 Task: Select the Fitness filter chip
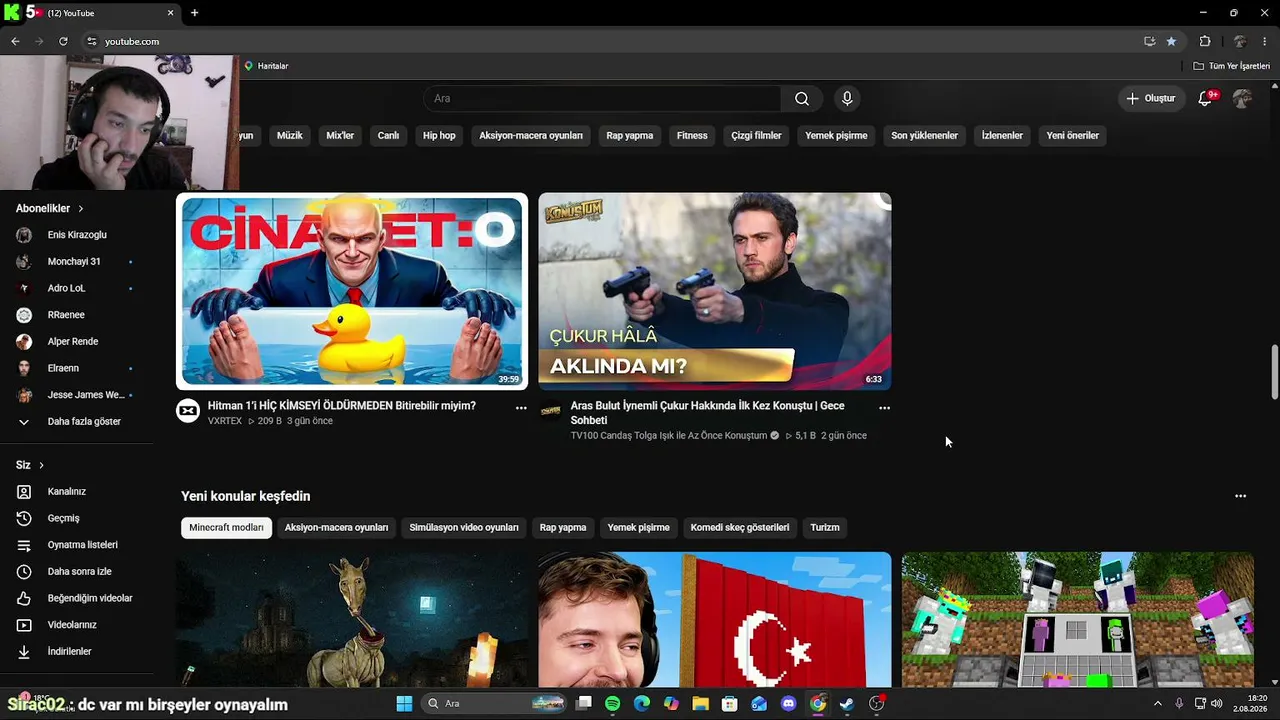[x=692, y=135]
